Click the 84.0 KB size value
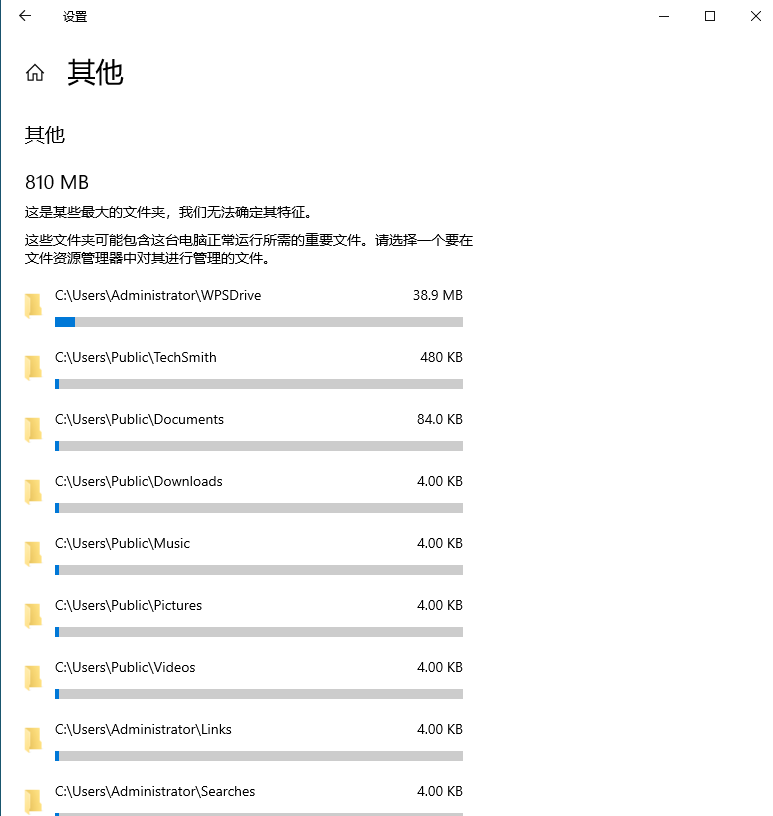Image resolution: width=773 pixels, height=816 pixels. pyautogui.click(x=440, y=419)
